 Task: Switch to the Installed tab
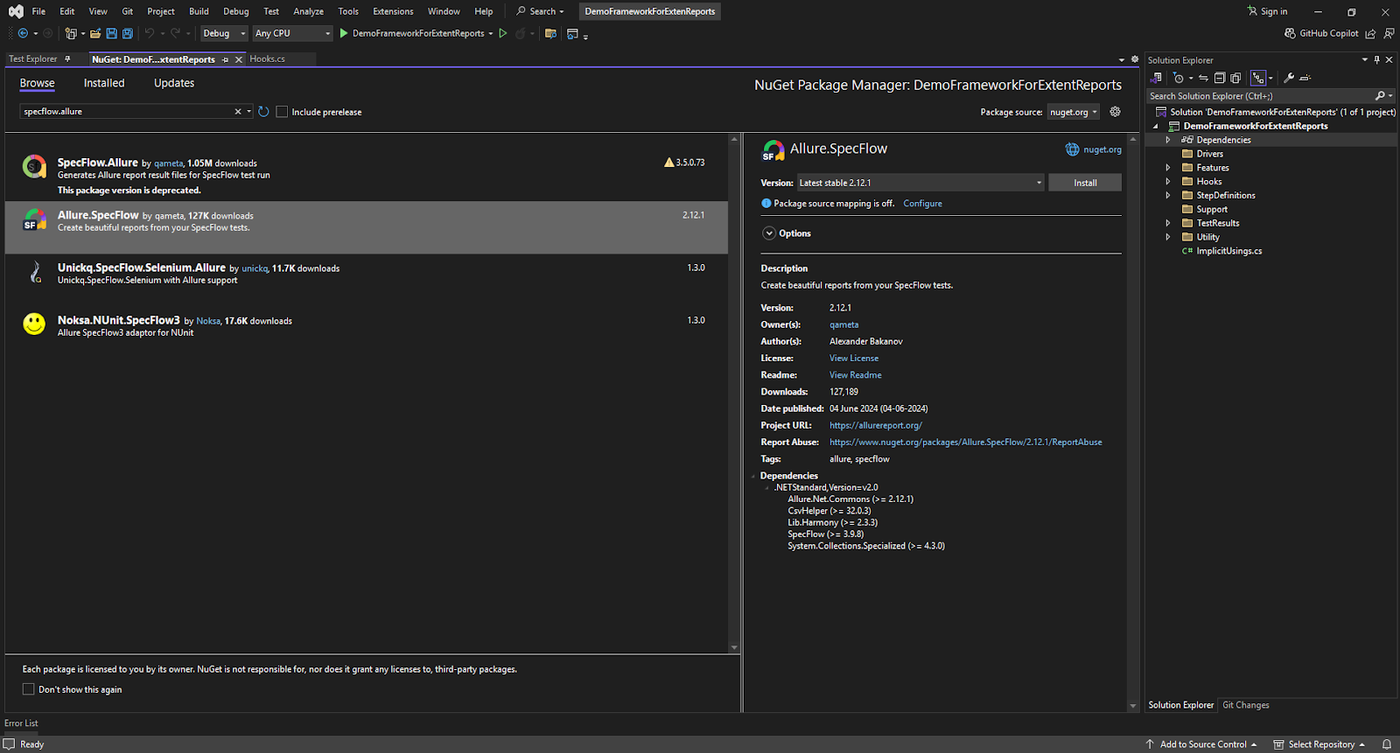(x=104, y=83)
